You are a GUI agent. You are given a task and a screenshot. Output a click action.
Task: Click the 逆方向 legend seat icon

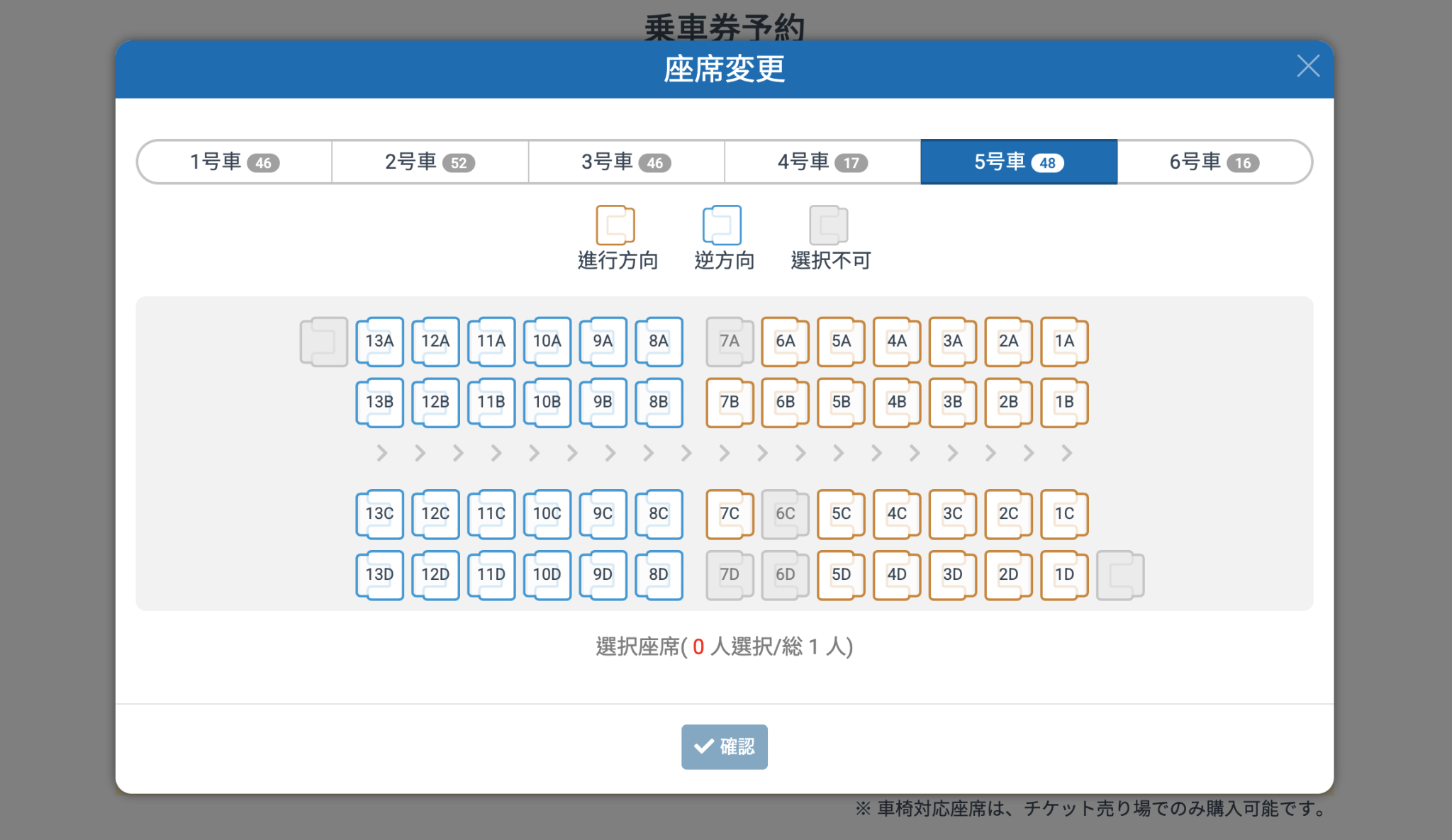coord(722,225)
